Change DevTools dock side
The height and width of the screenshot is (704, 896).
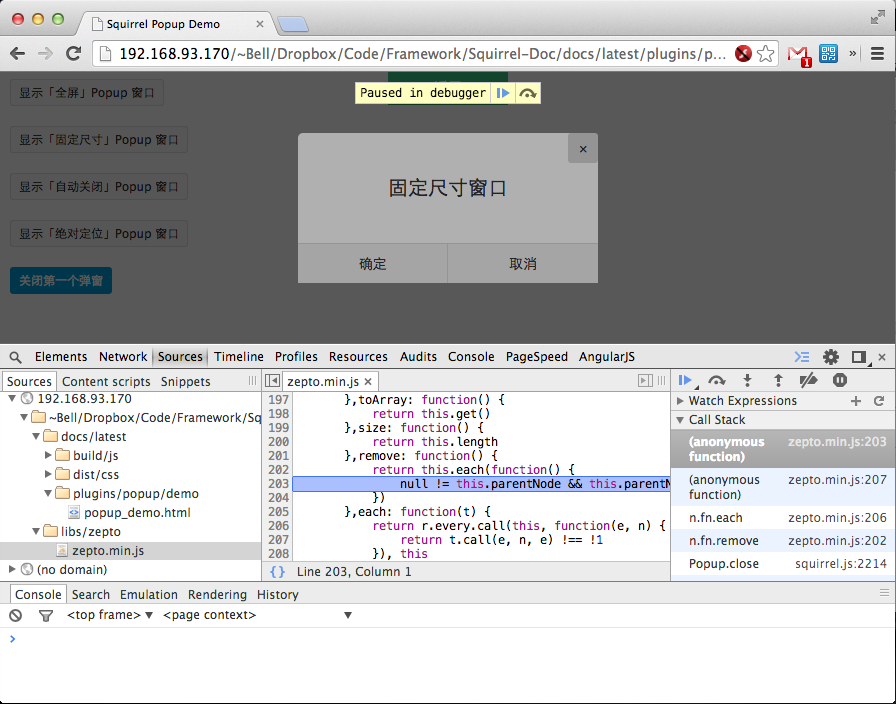[x=858, y=357]
